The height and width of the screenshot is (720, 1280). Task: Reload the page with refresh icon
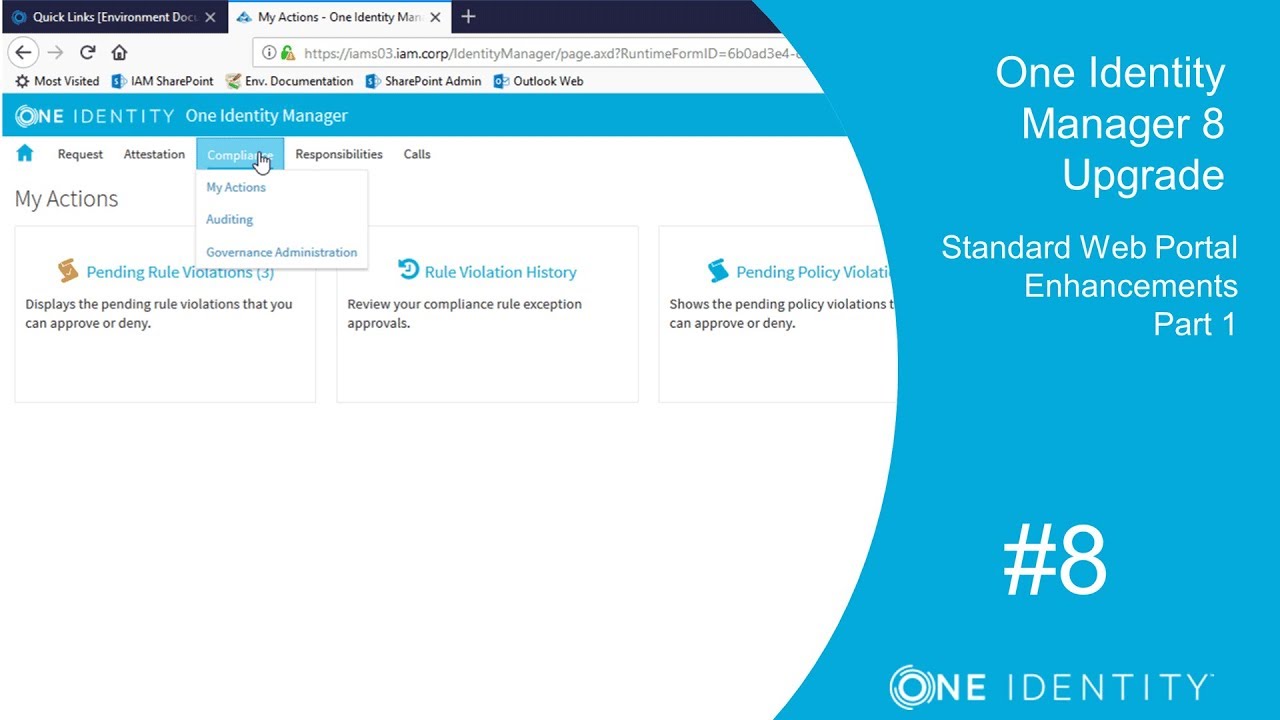[88, 53]
